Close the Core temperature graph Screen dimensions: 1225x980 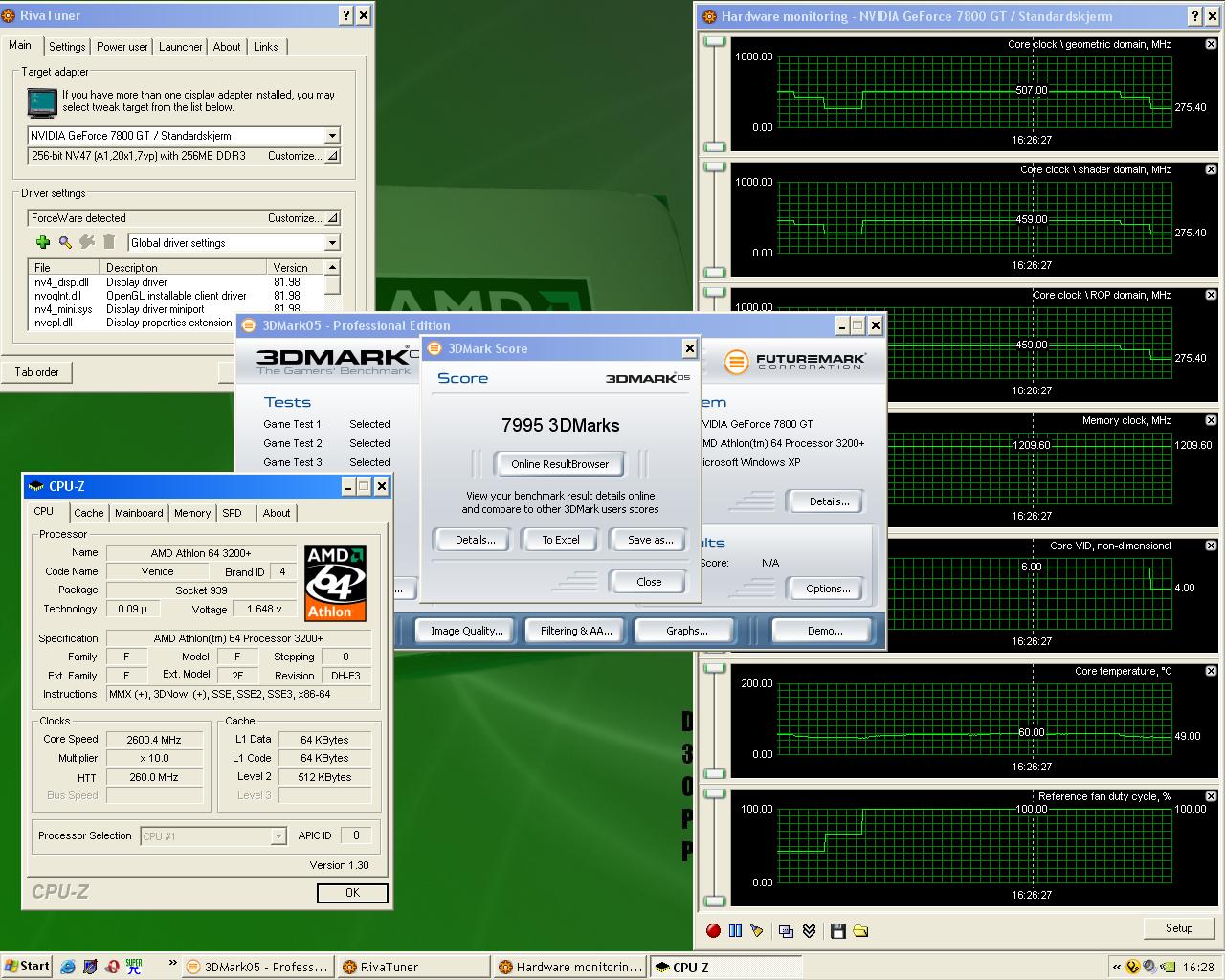pos(1211,671)
